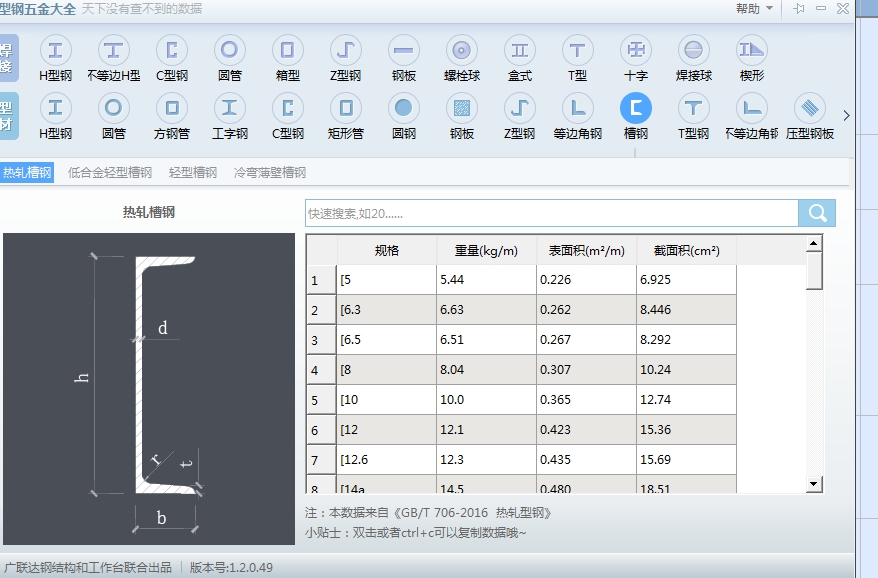Select the welded C型钢 icon in the top row

(172, 51)
